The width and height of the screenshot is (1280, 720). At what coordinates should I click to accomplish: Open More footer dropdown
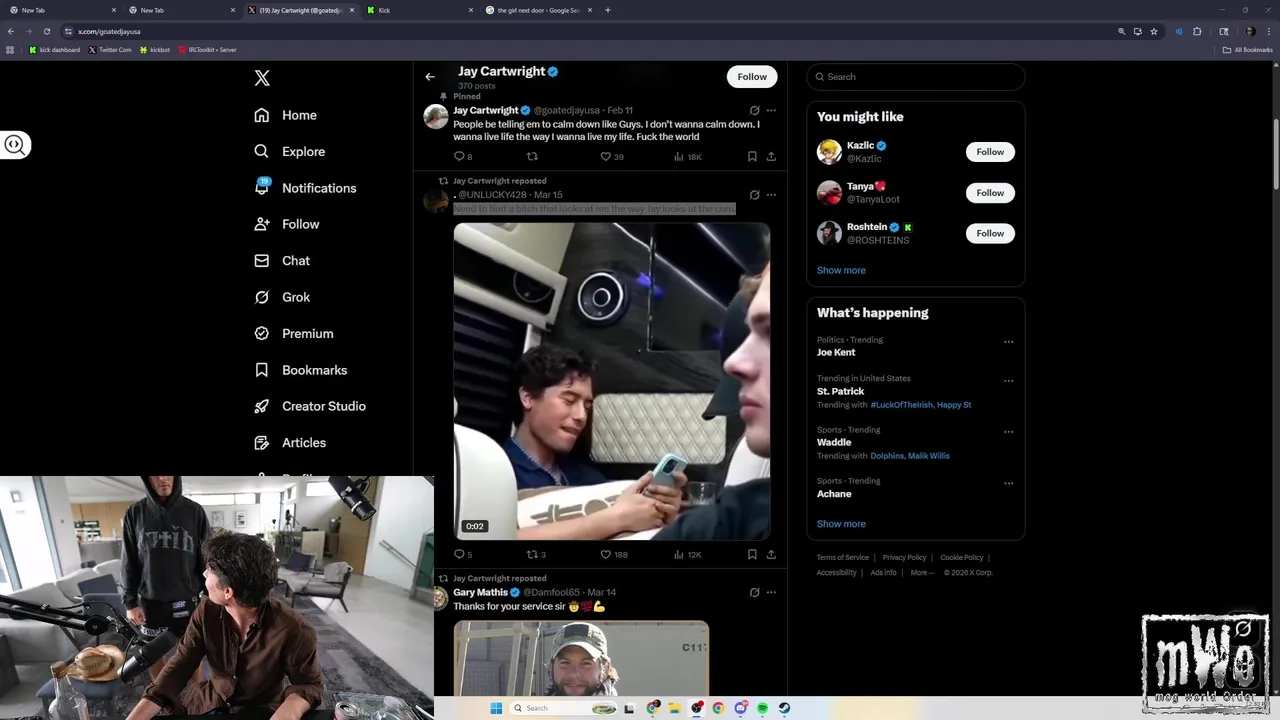922,573
